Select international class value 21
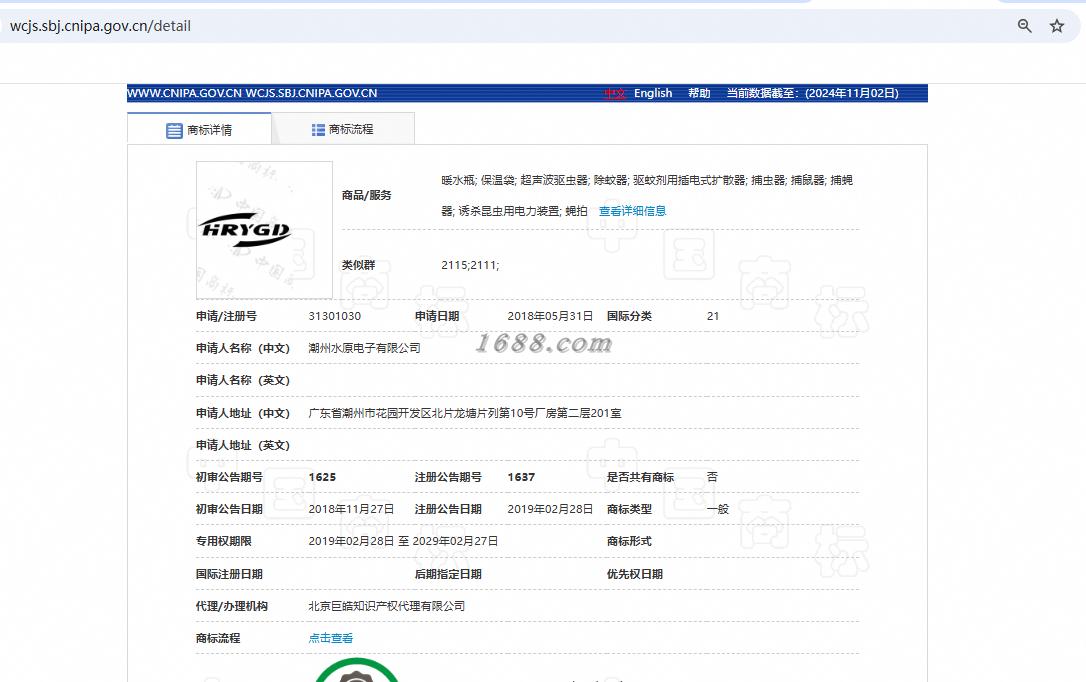 pos(713,316)
